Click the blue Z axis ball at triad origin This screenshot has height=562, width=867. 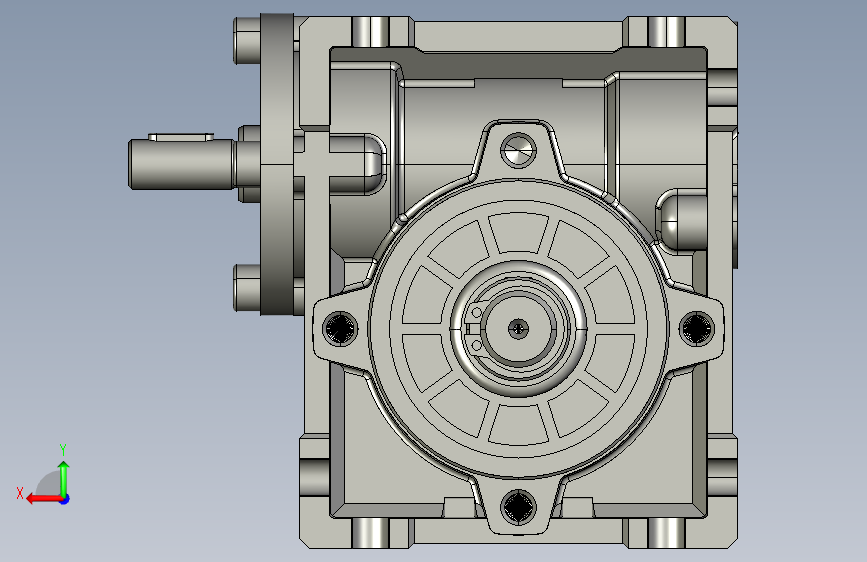65,499
